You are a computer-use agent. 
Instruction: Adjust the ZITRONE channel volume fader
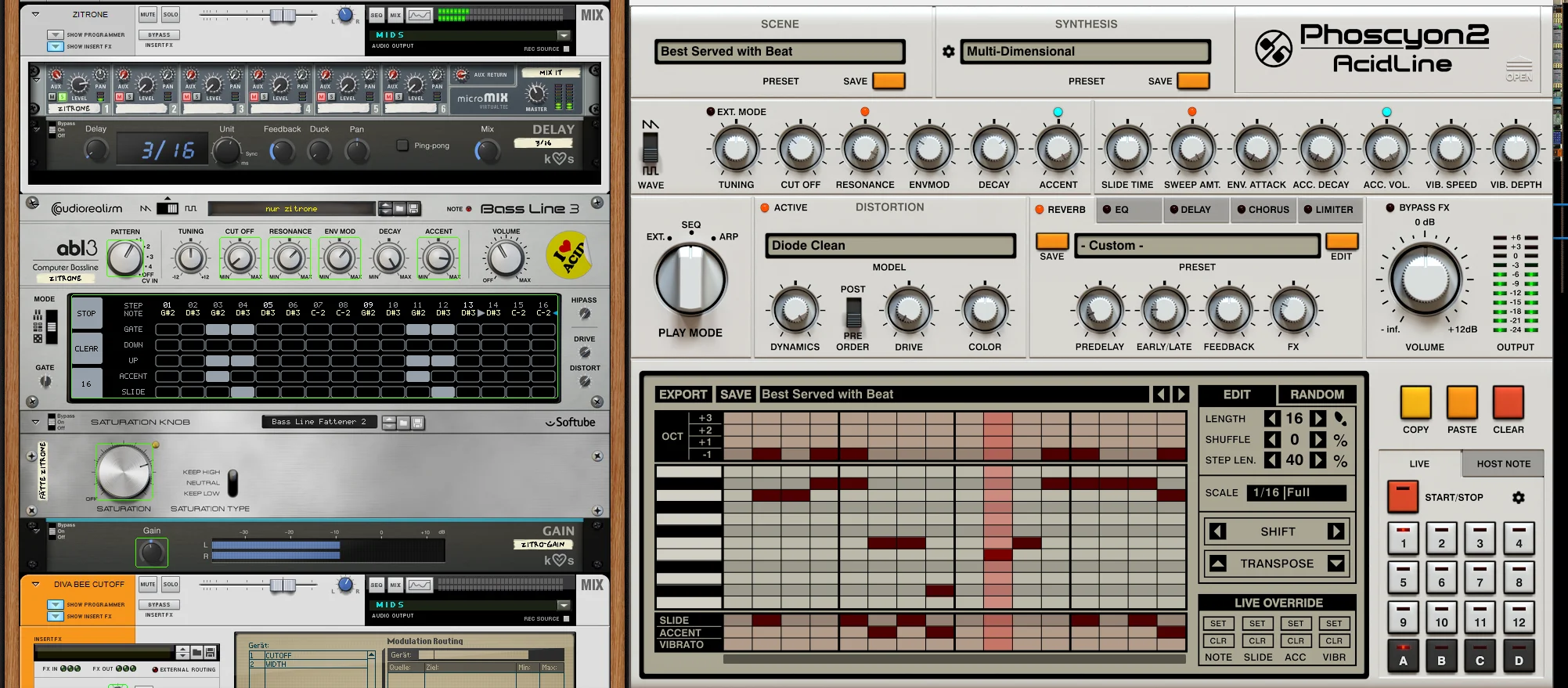(x=283, y=15)
